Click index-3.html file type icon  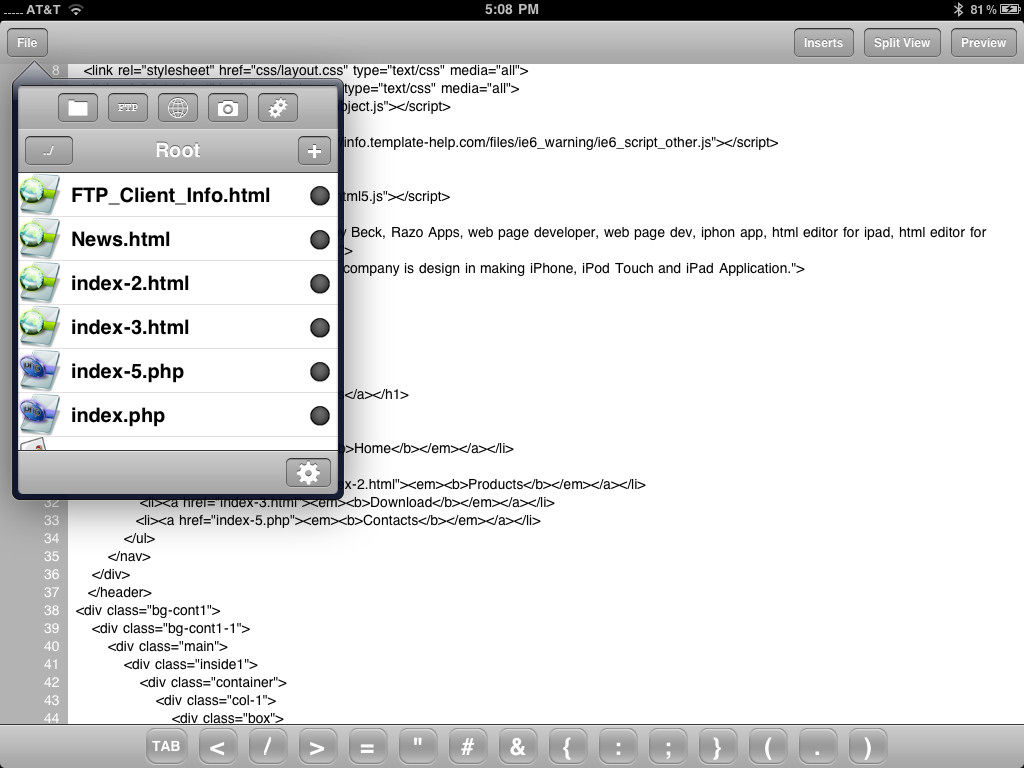click(x=39, y=327)
